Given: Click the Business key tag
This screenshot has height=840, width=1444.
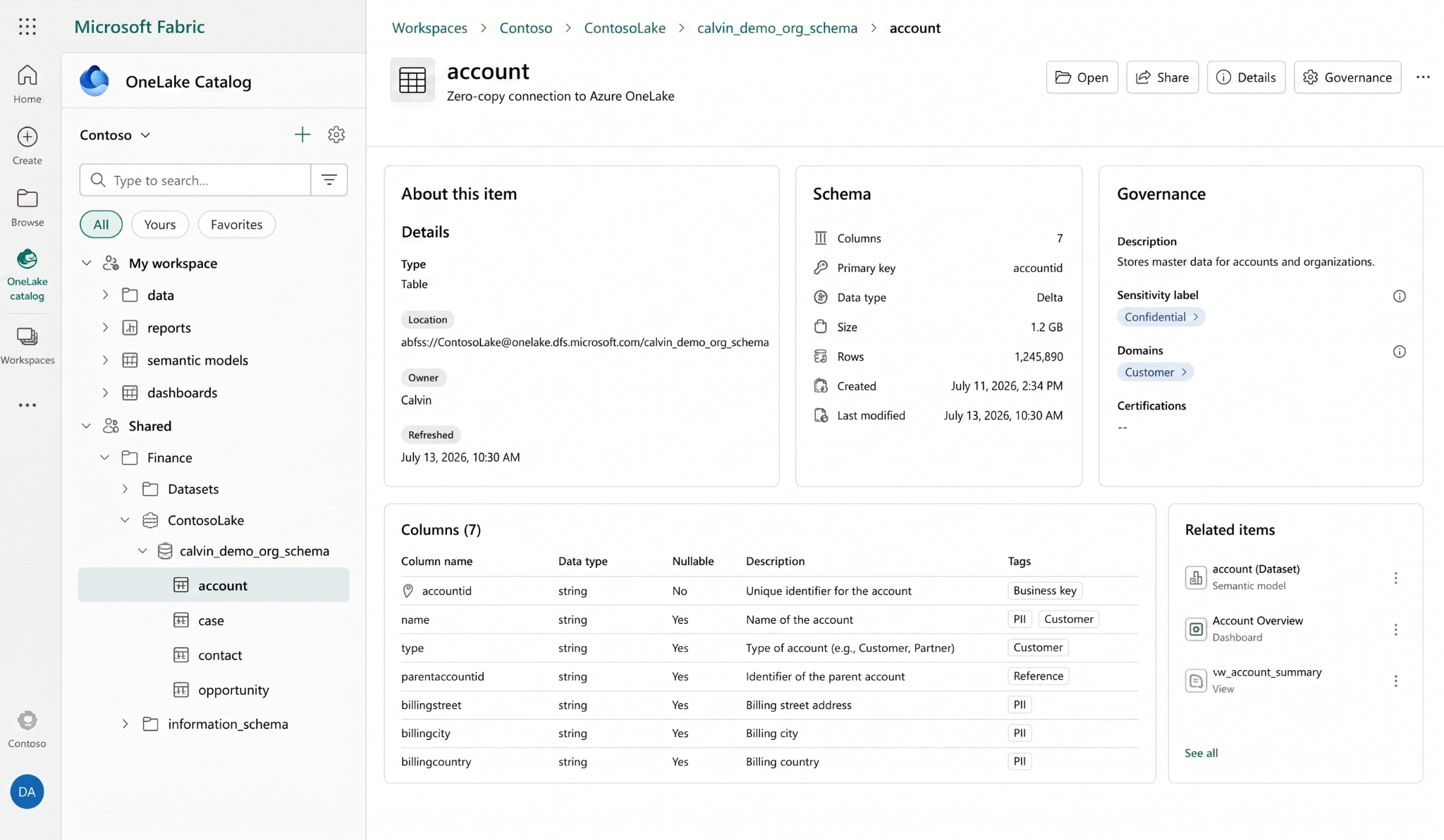Looking at the screenshot, I should [x=1045, y=590].
